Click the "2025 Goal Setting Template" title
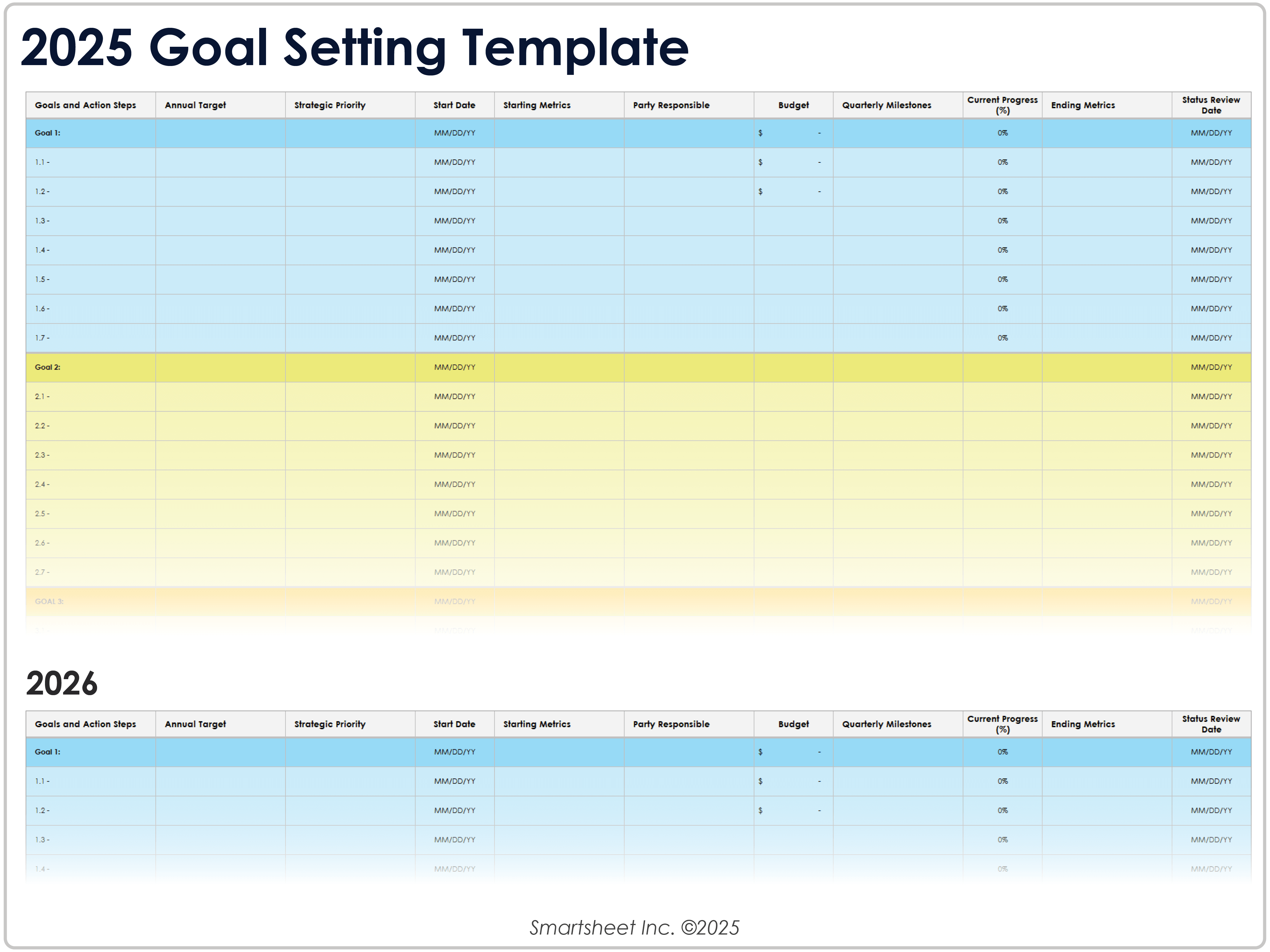 (354, 48)
